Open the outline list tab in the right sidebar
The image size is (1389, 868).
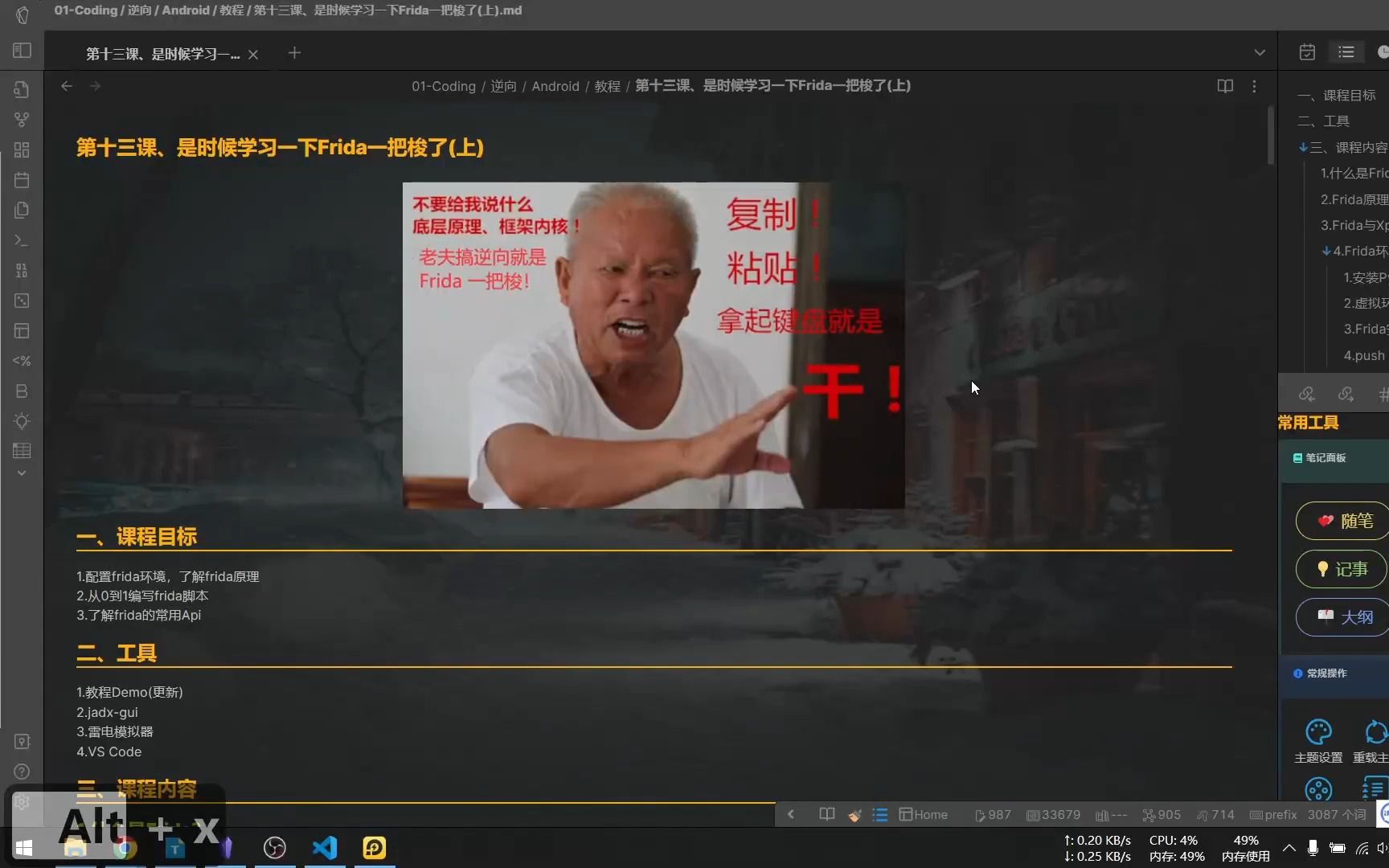(x=1346, y=52)
